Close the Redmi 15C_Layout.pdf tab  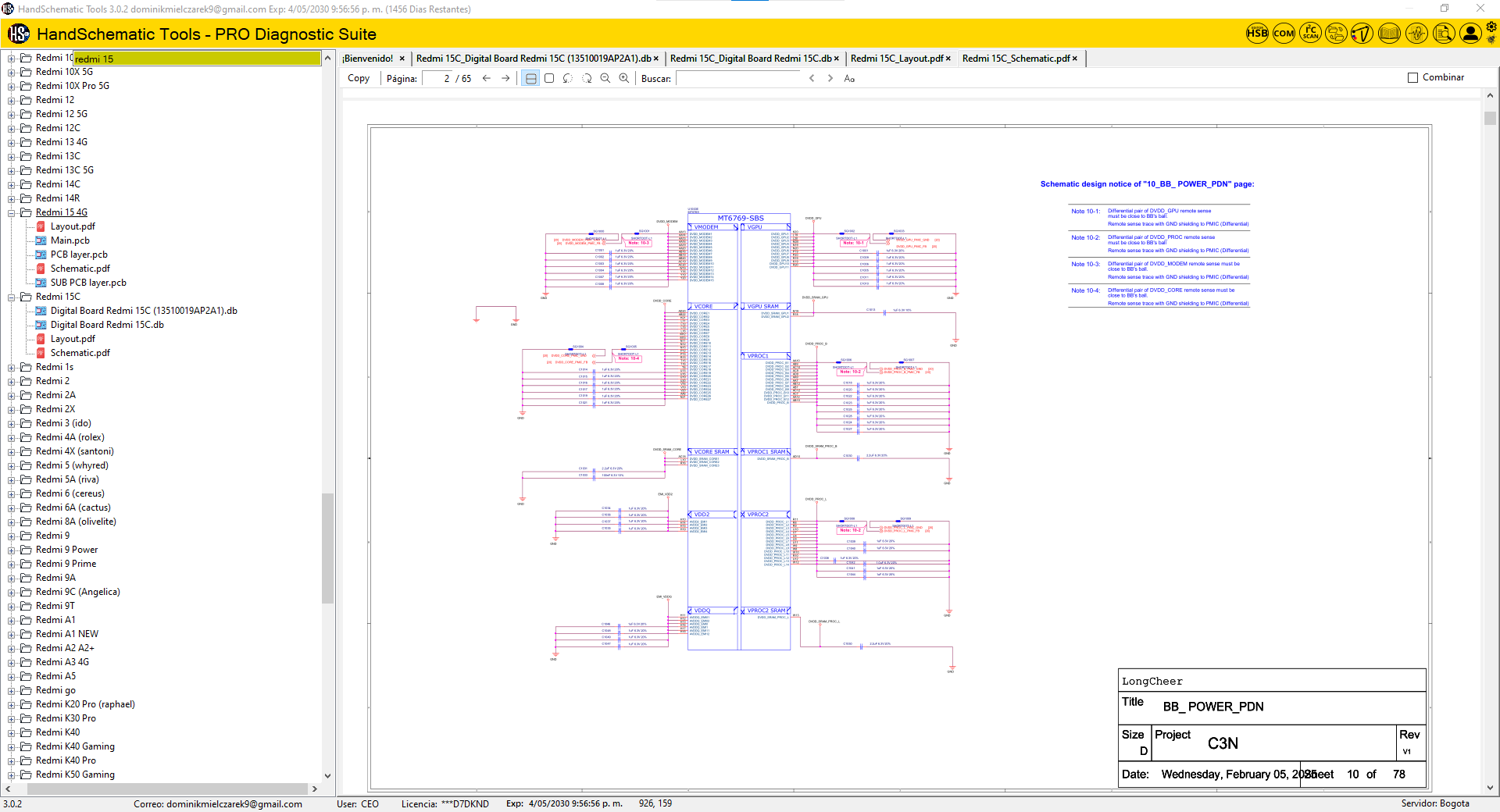[x=948, y=59]
